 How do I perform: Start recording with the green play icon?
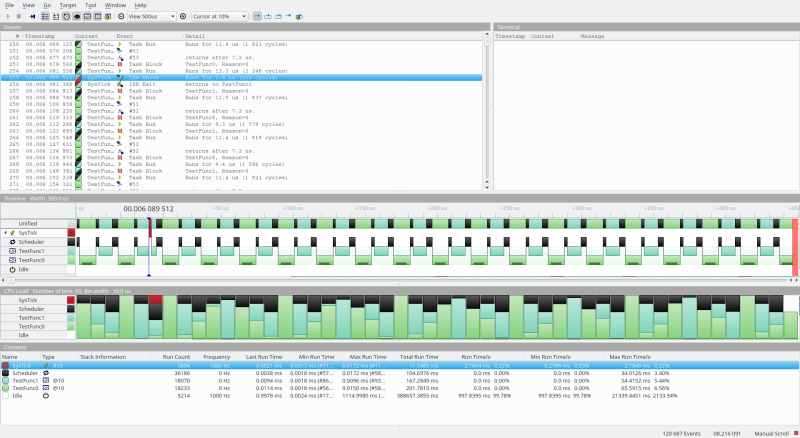tap(8, 16)
